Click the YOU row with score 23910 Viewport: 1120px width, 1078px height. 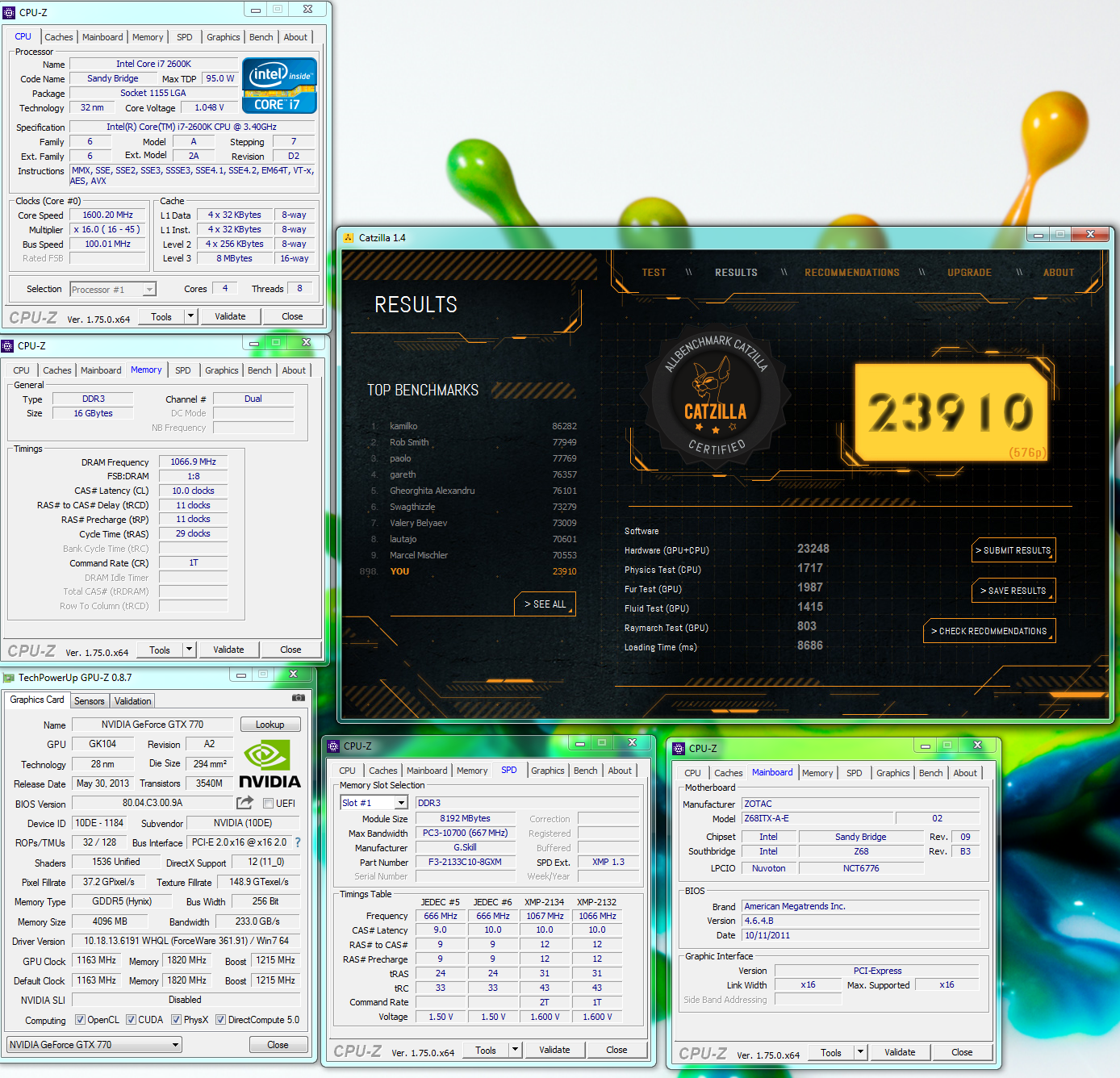pyautogui.click(x=468, y=571)
